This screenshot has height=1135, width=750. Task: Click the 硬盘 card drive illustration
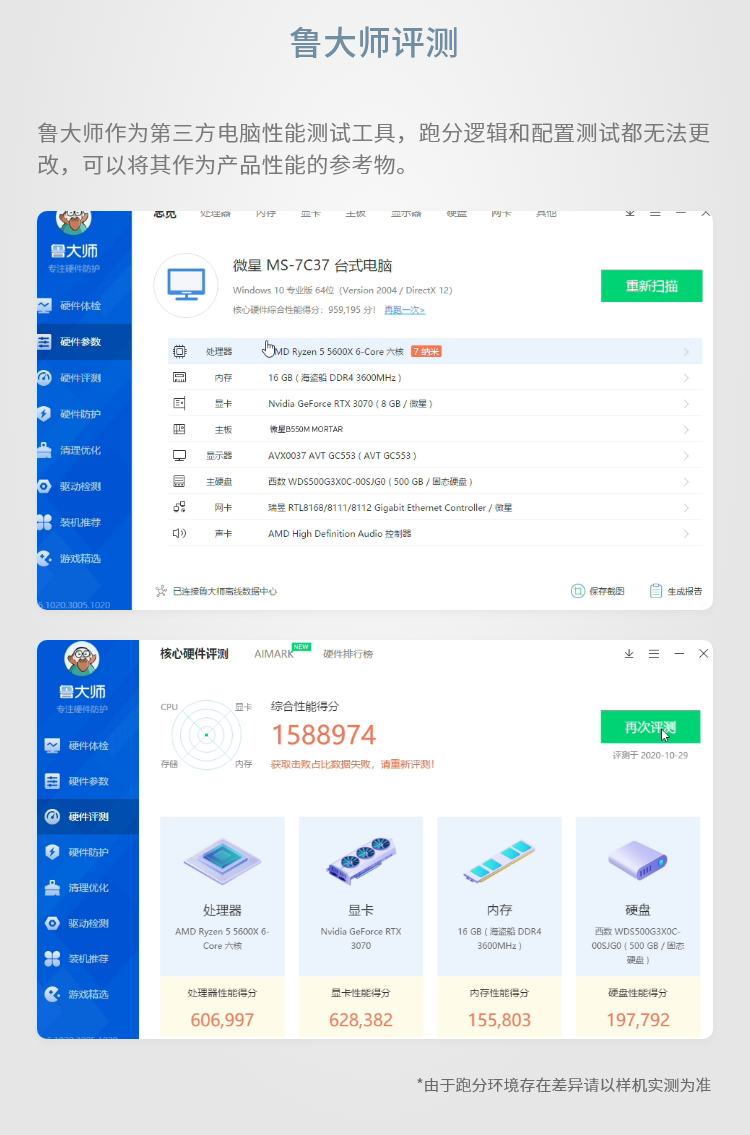pyautogui.click(x=638, y=861)
